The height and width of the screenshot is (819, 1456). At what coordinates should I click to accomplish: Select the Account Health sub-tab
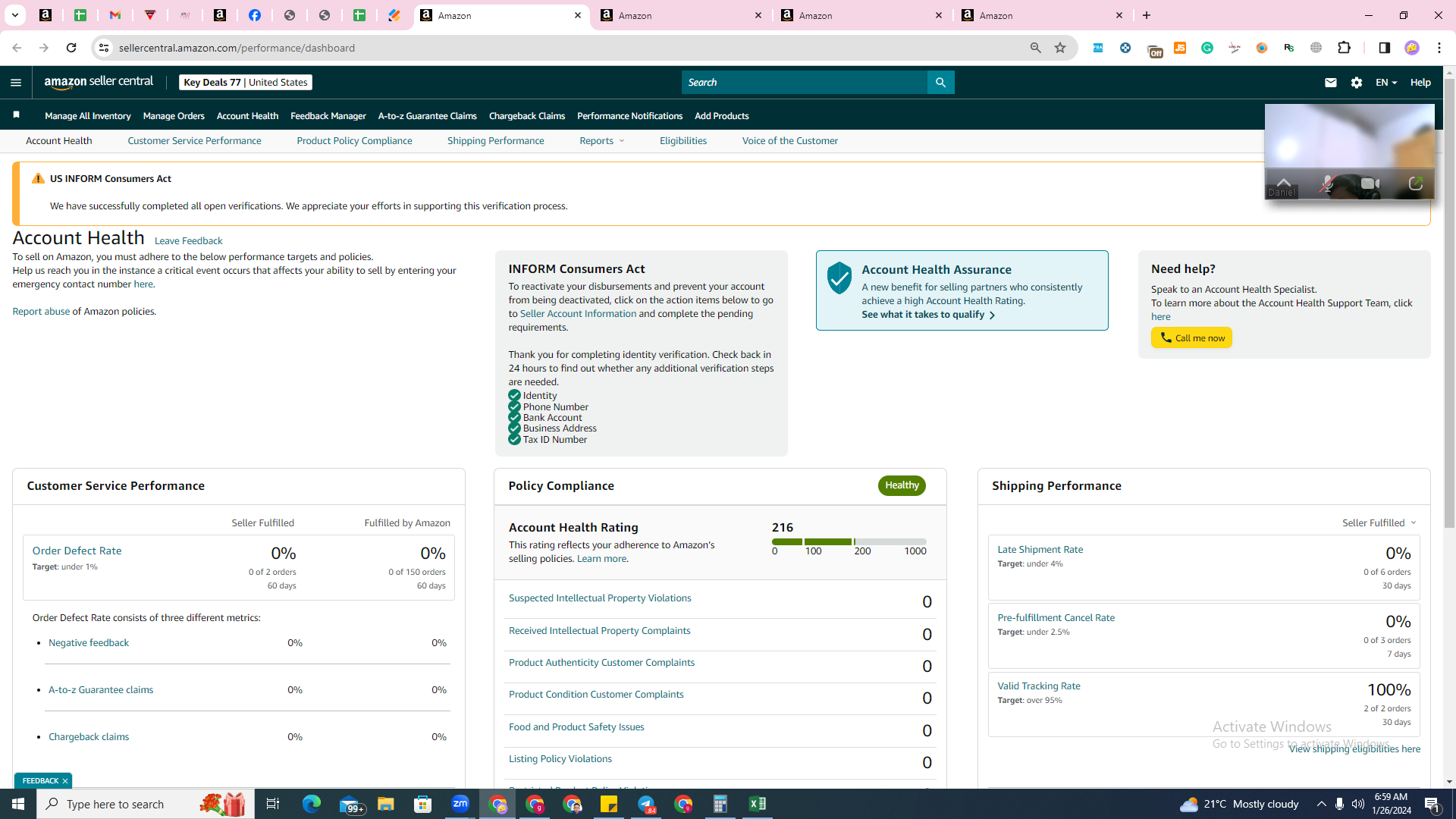click(59, 141)
